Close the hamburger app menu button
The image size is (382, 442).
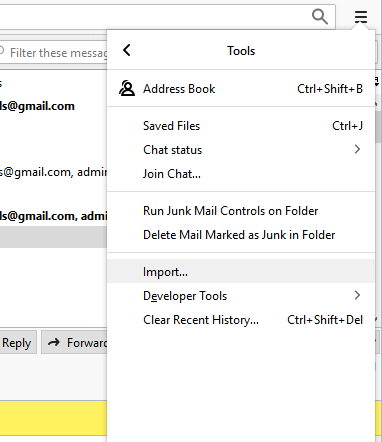click(x=361, y=17)
